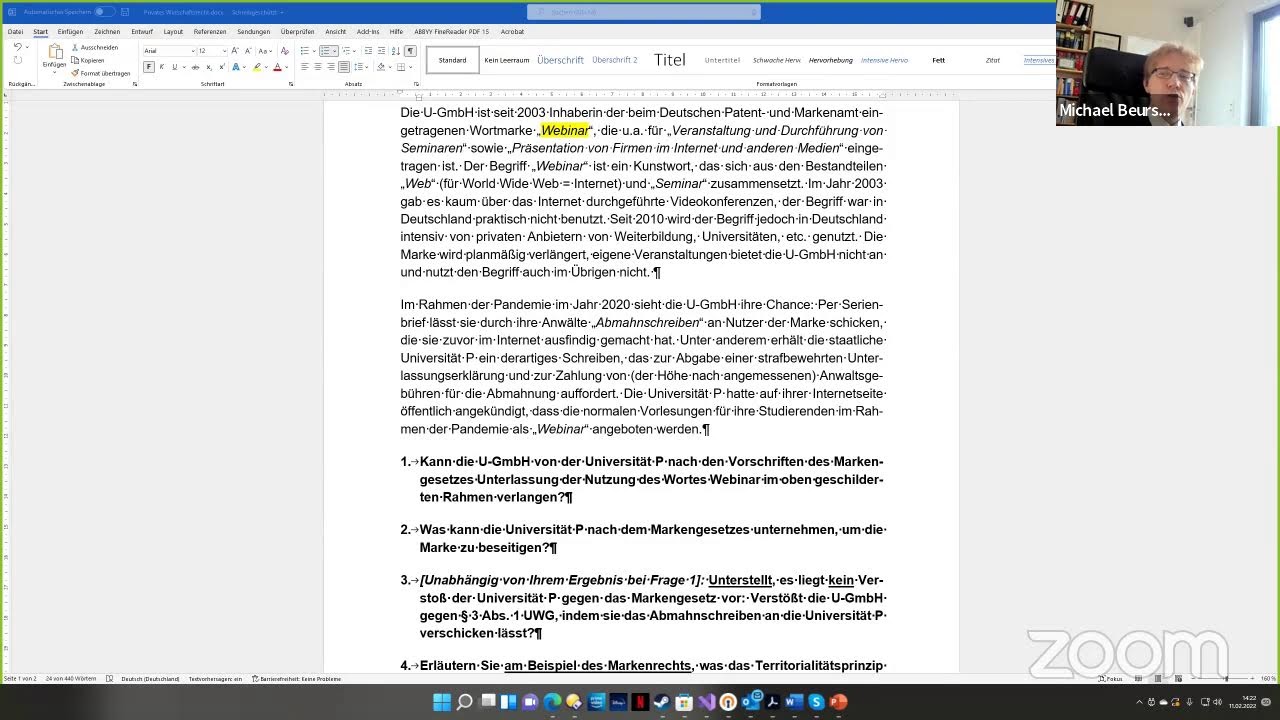Switch to the Layout ribbon tab

[173, 31]
